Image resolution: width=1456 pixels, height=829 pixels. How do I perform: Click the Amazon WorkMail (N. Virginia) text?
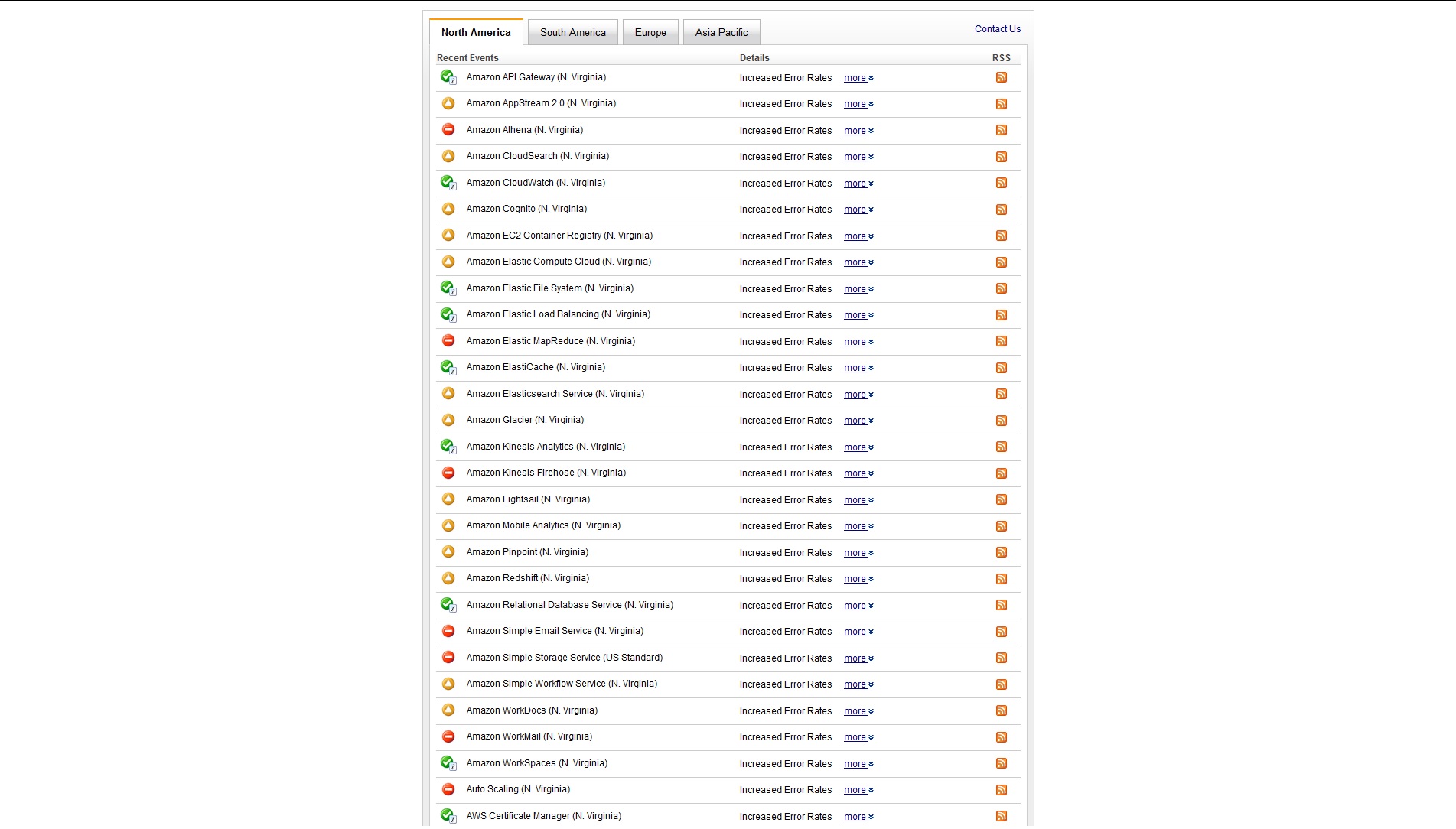[x=529, y=736]
